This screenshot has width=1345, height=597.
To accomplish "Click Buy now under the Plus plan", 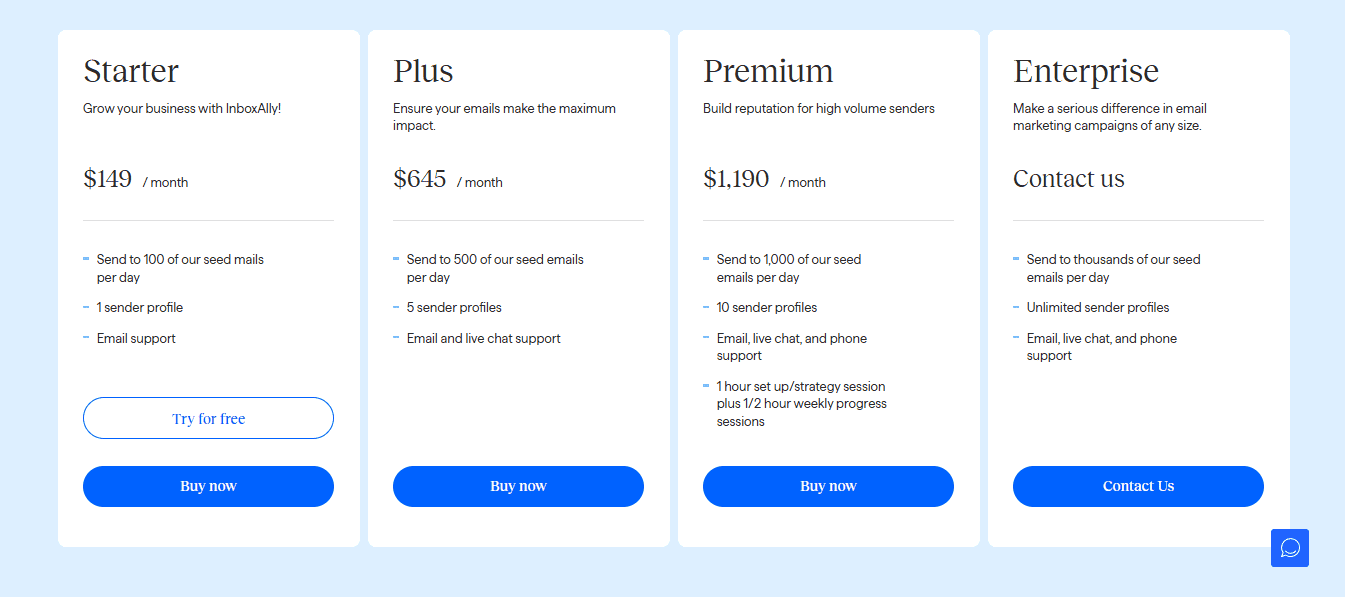I will tap(518, 486).
